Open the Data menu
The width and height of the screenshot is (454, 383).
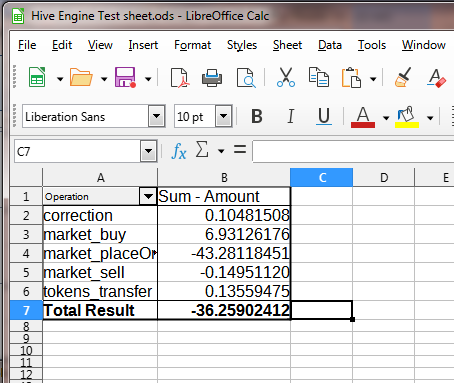pos(330,45)
